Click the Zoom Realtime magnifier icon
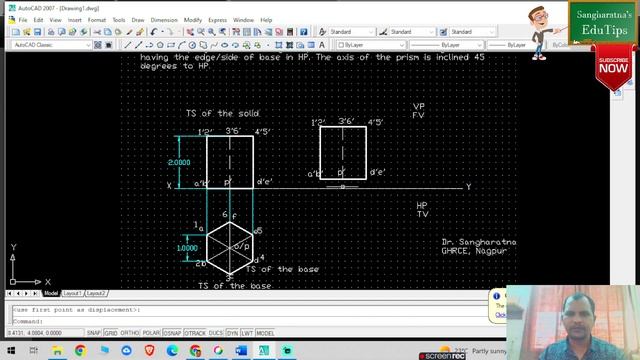640x360 pixels. point(201,32)
